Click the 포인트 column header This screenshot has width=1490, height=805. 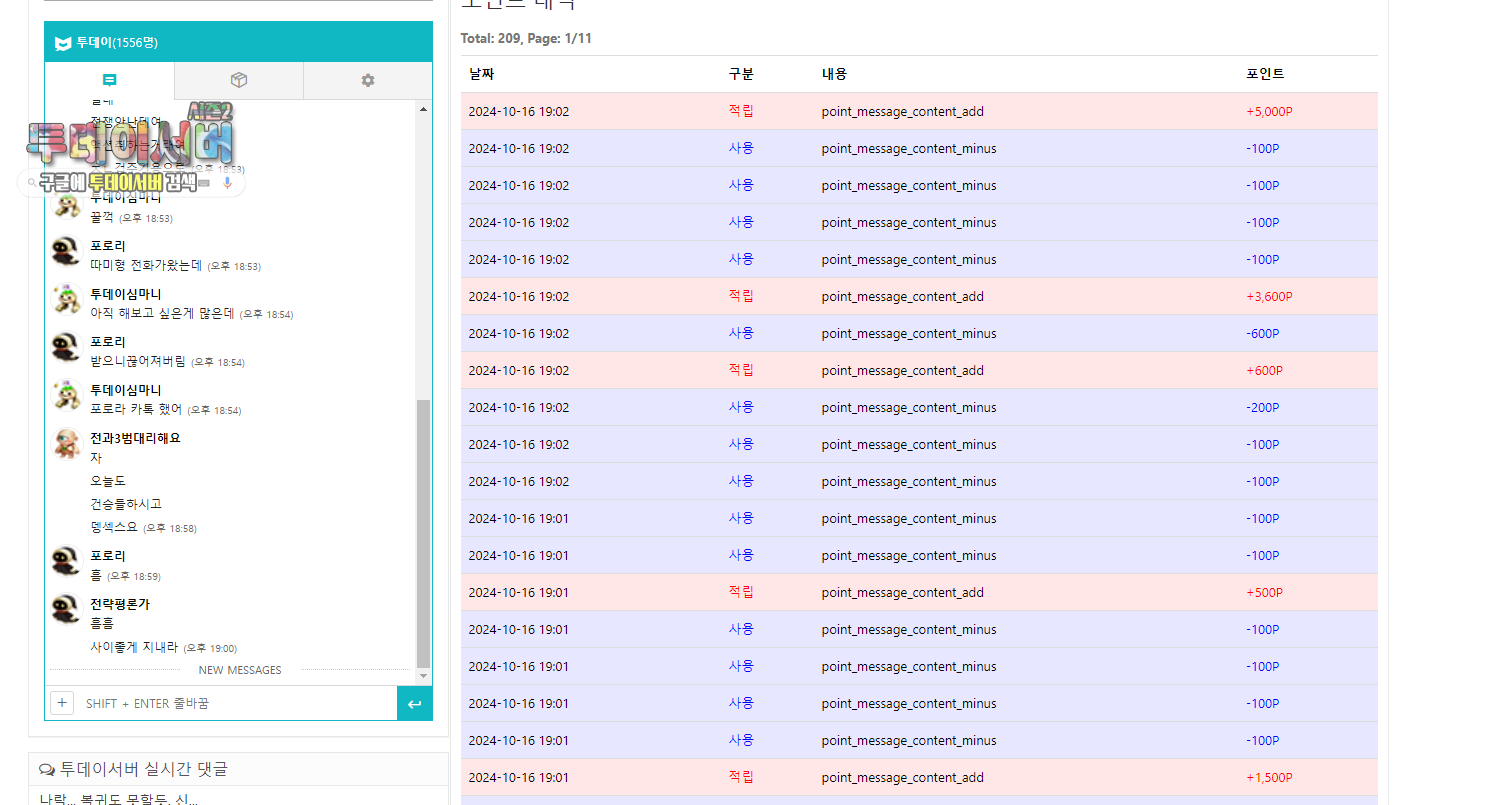click(1265, 74)
